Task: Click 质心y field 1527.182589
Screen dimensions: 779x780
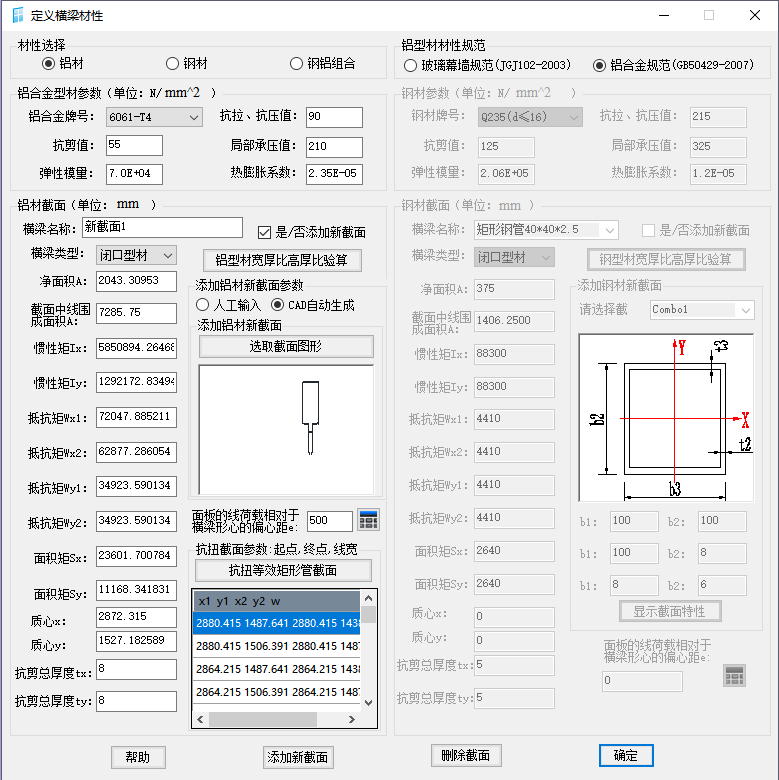Action: (136, 641)
